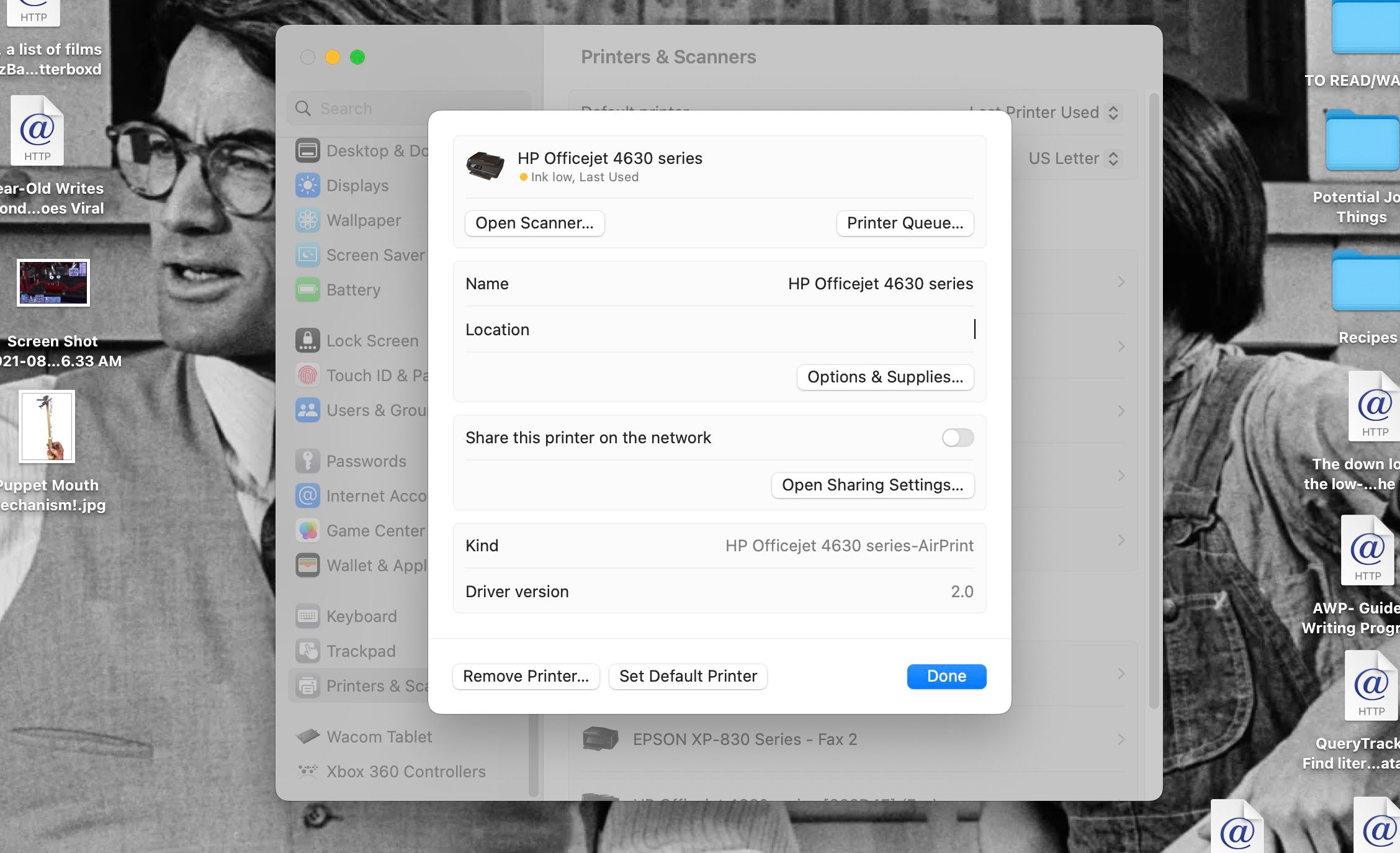
Task: Open the Puppet Mouth Mechanism image thumbnail on desktop
Action: tap(47, 426)
